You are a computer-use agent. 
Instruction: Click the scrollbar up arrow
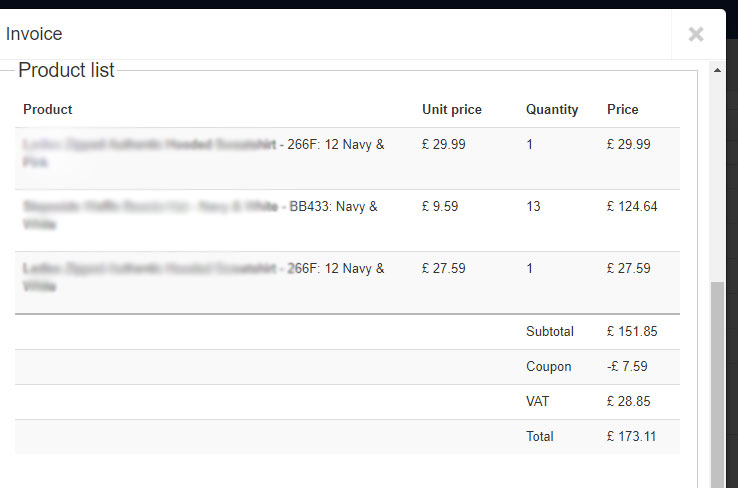[716, 70]
